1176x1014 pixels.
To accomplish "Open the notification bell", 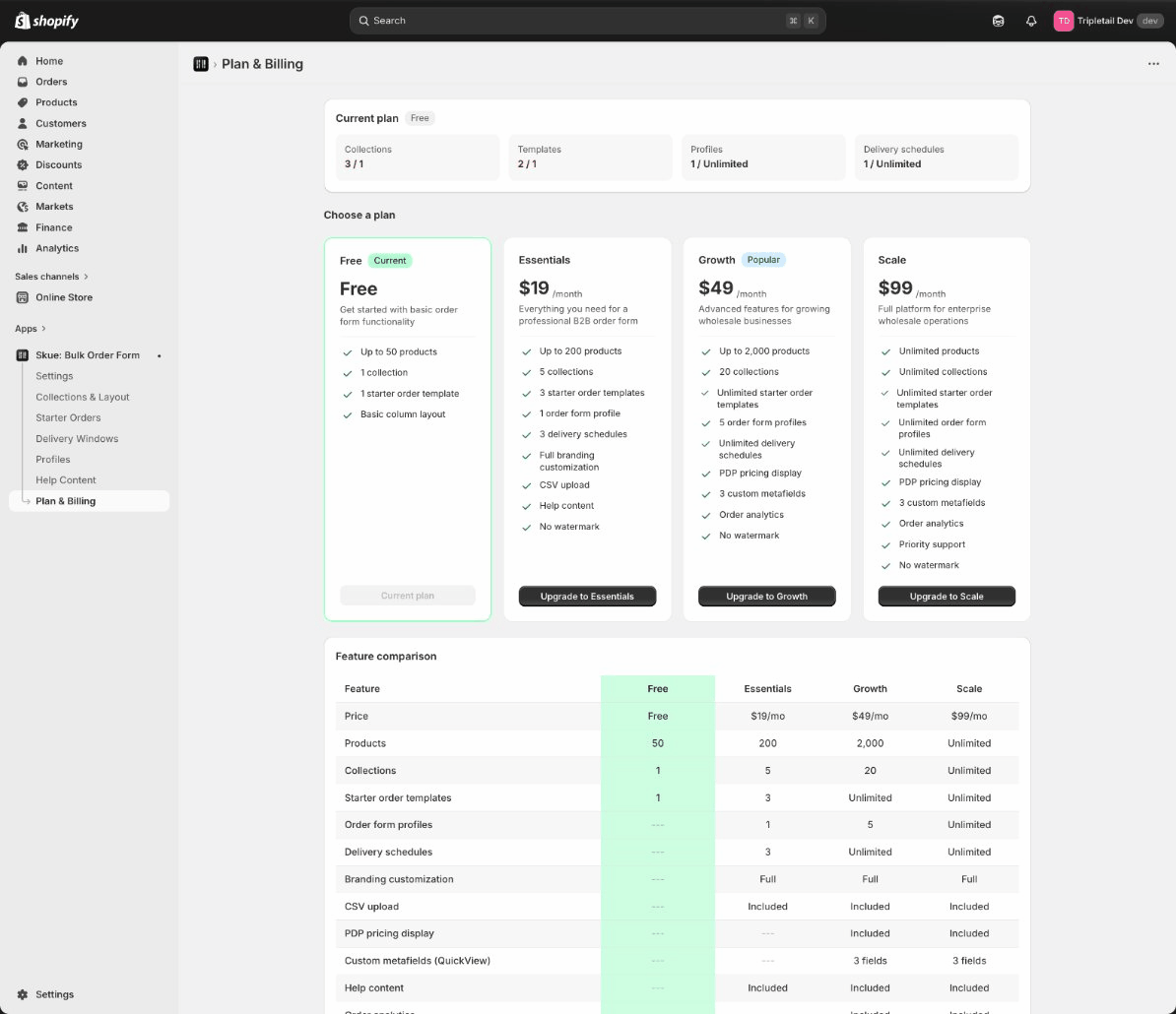I will 1031,20.
